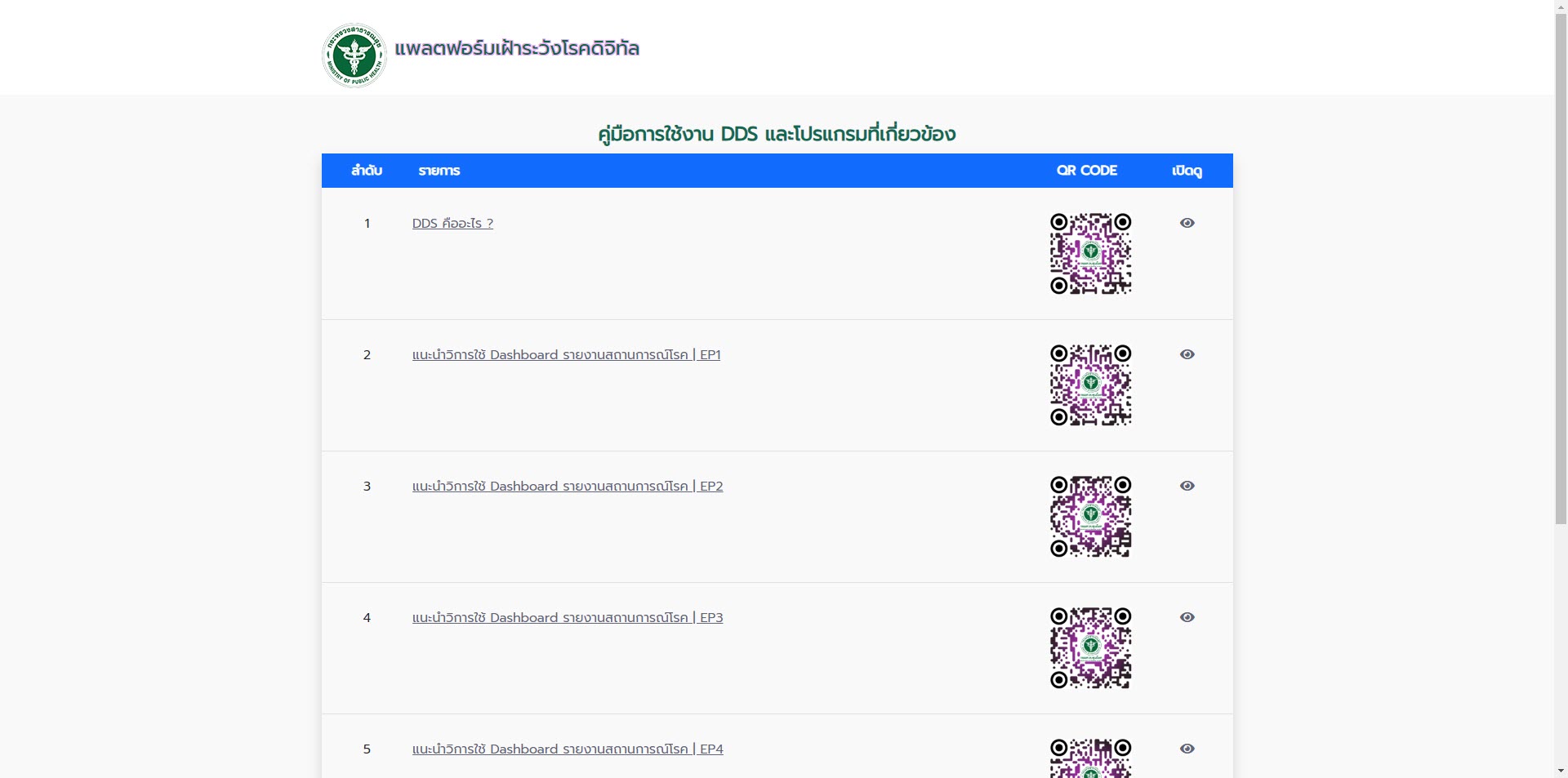1568x778 pixels.
Task: Click the EP1 Dashboard QR code image
Action: [x=1090, y=385]
